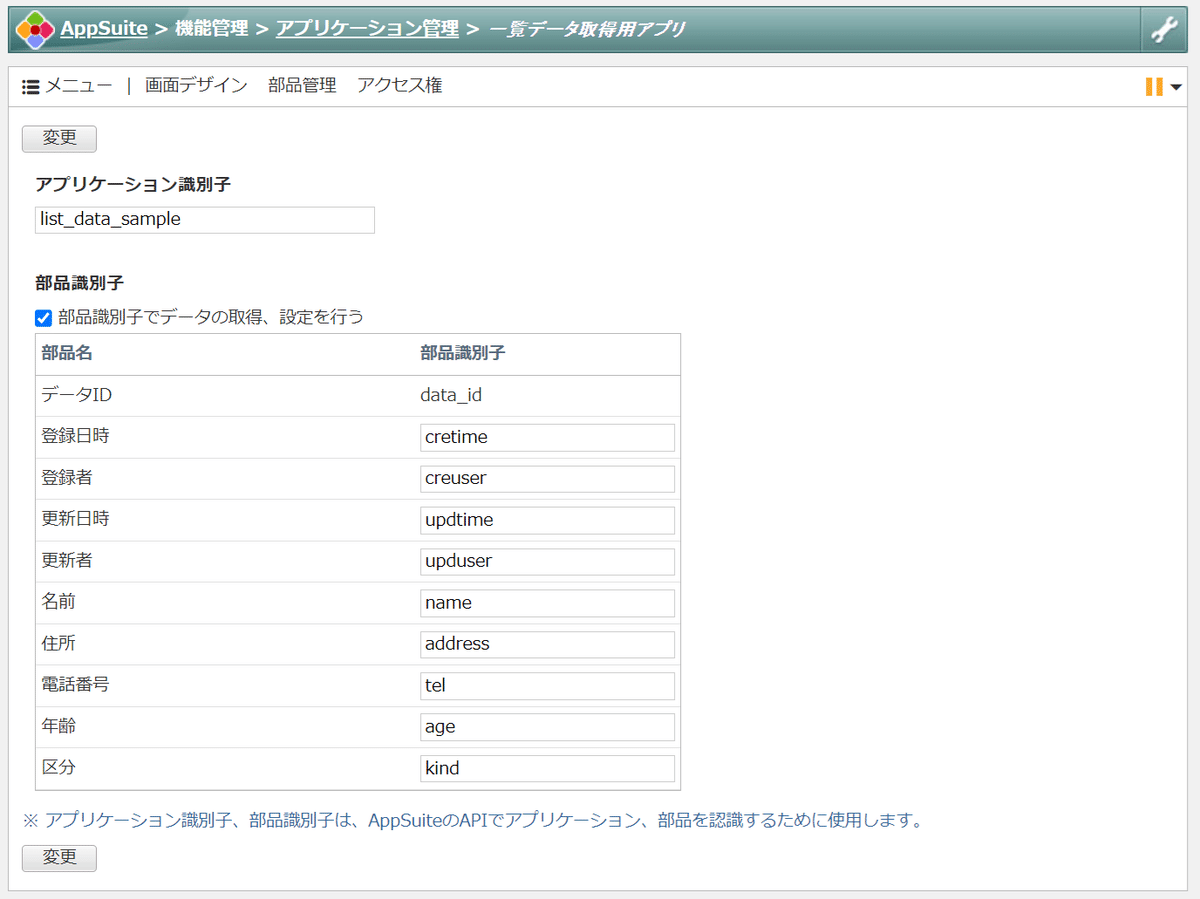Click the 名前 row label
Image resolution: width=1200 pixels, height=899 pixels.
58,602
